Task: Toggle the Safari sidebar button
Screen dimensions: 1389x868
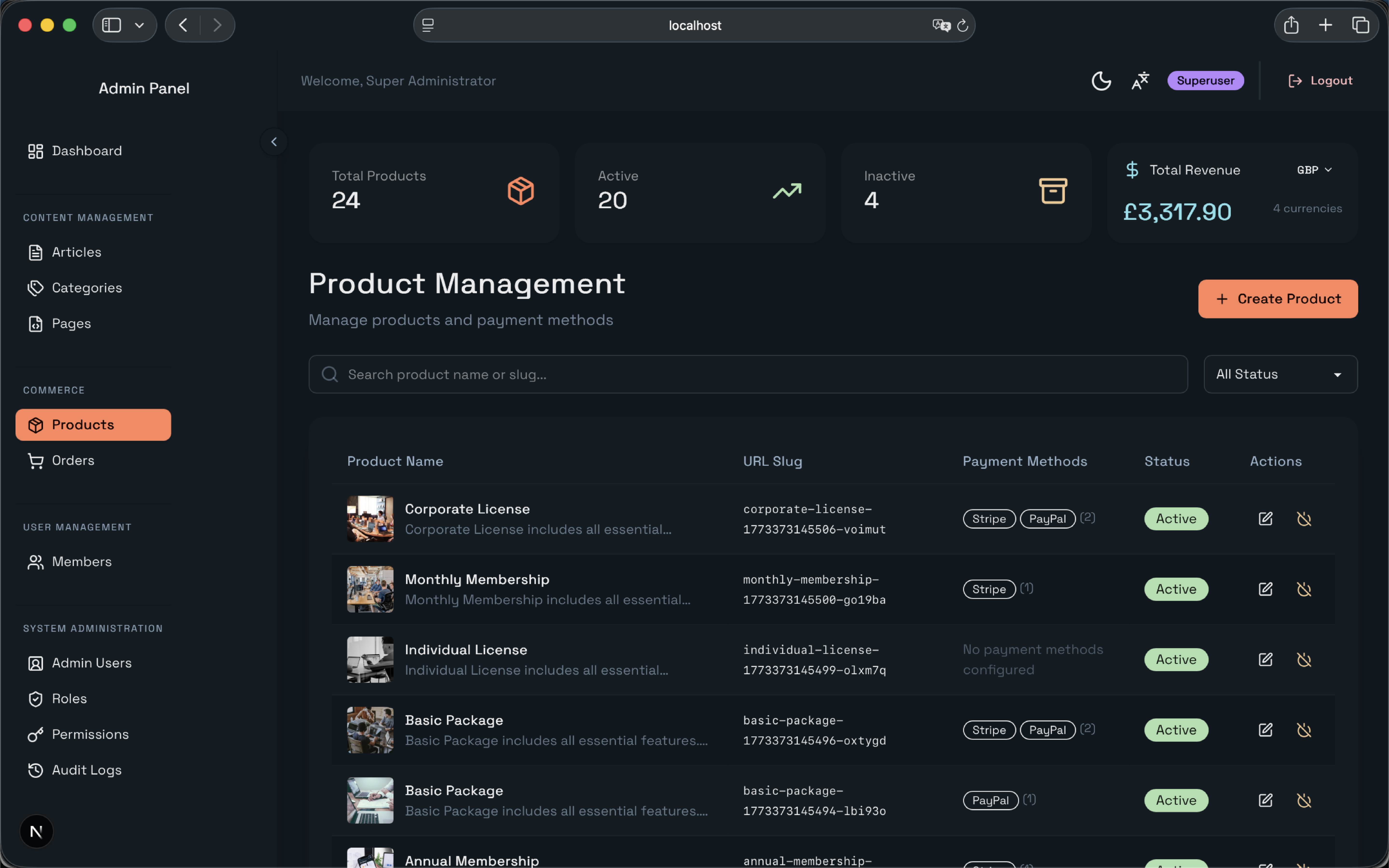Action: pos(111,25)
